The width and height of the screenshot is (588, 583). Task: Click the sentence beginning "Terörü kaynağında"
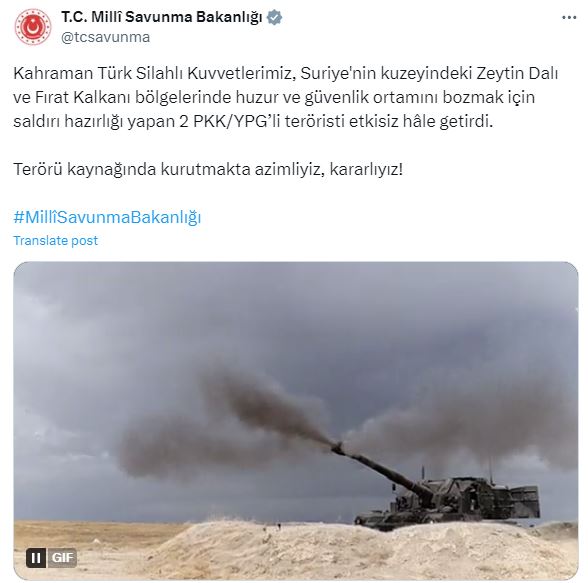208,169
